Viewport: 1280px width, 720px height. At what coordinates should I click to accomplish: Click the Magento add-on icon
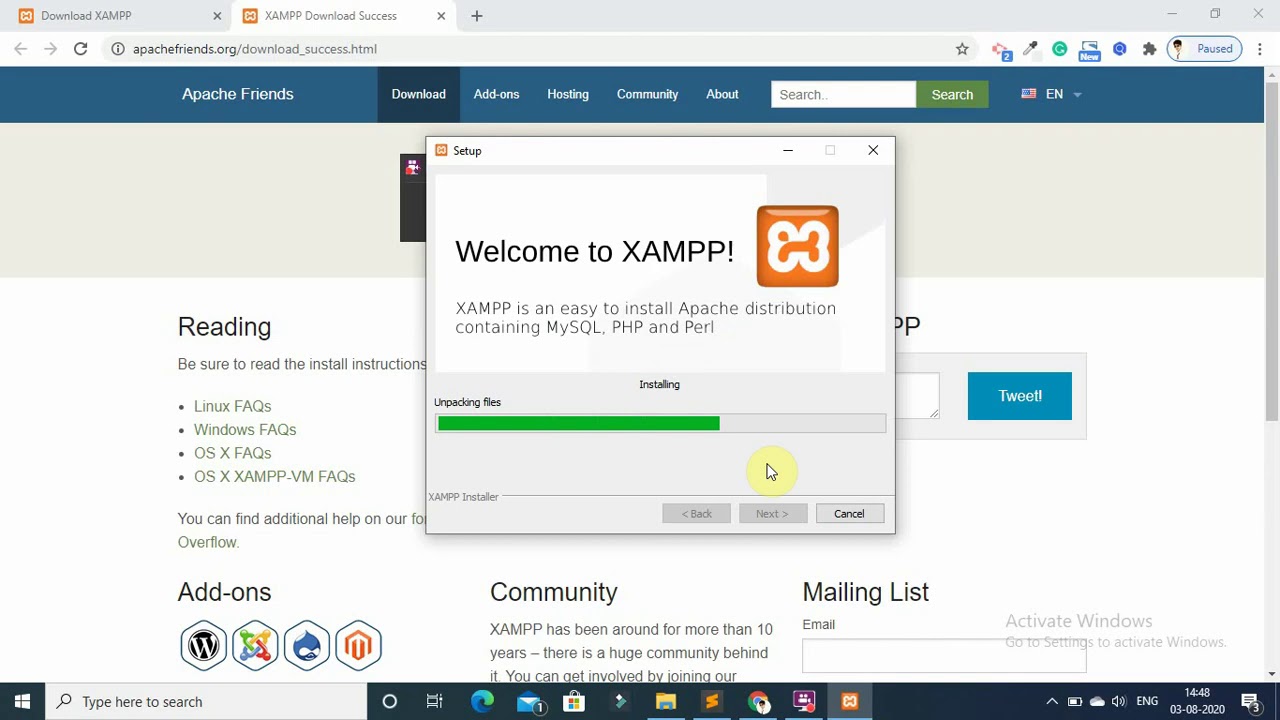point(358,645)
